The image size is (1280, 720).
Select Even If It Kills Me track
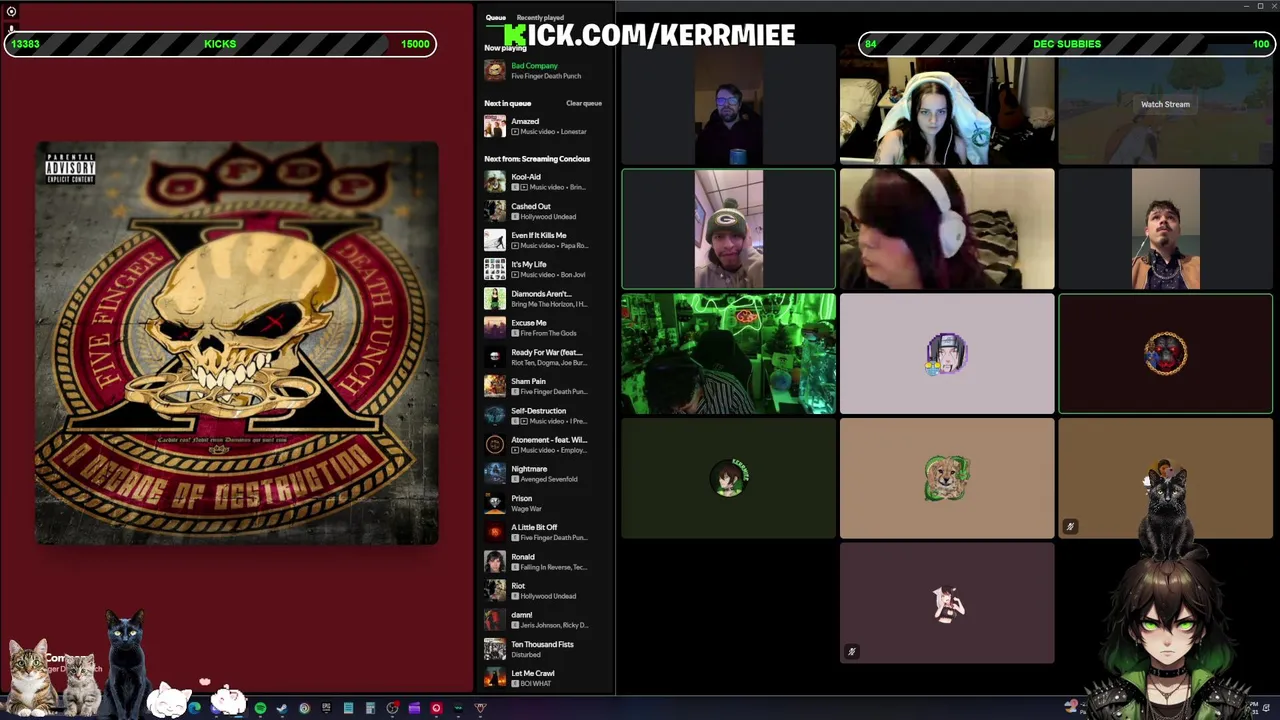point(546,240)
